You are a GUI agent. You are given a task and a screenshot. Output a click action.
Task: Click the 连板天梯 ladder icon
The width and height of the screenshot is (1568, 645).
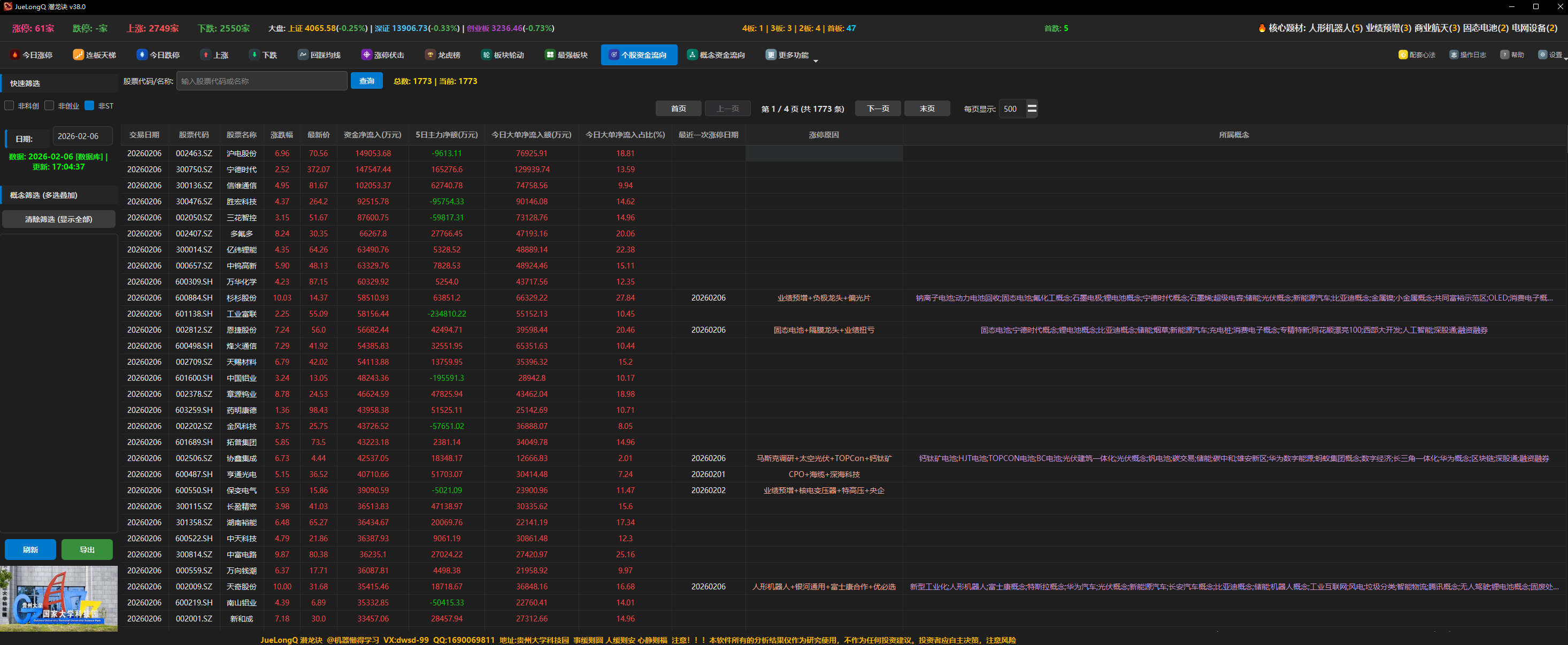pyautogui.click(x=78, y=55)
